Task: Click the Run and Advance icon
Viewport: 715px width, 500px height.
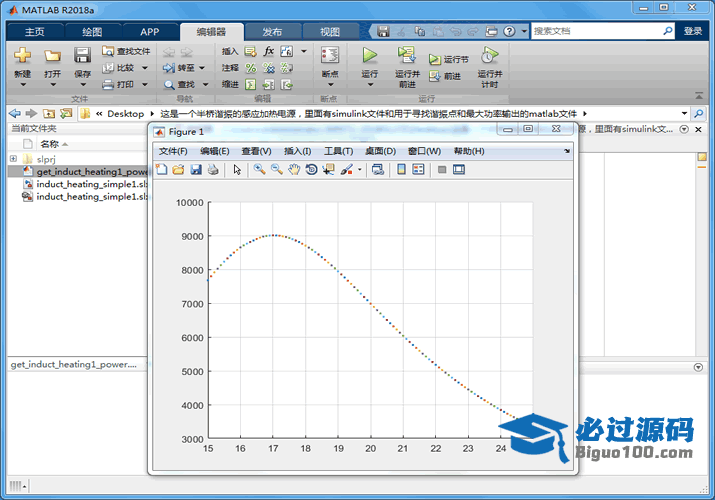Action: pos(406,56)
